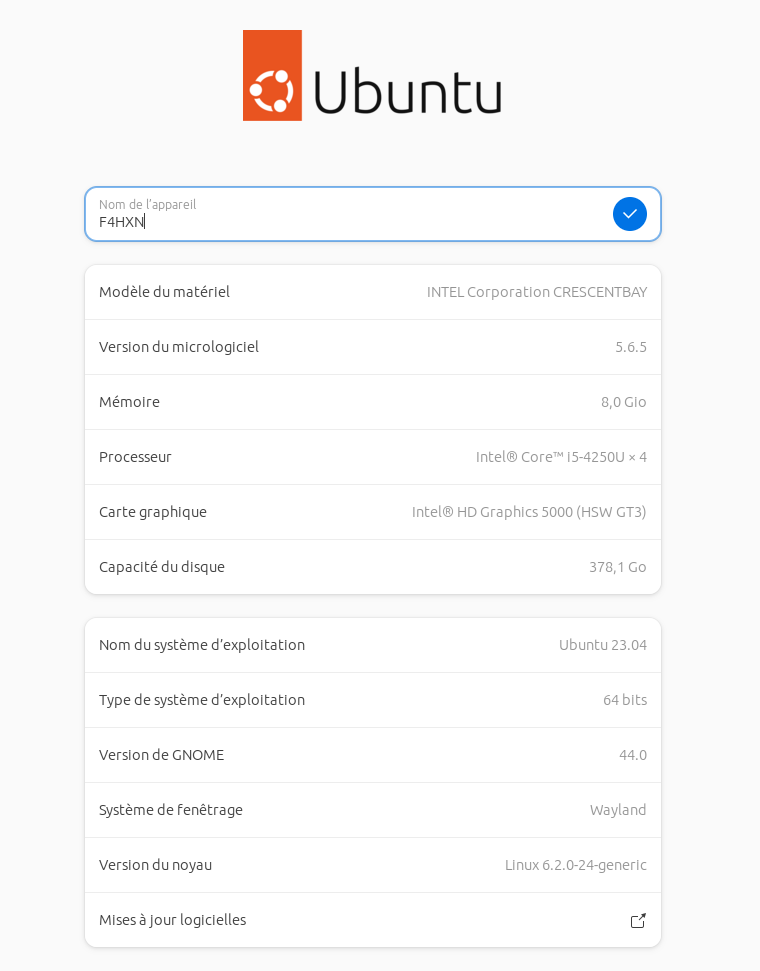Click the Ubuntu orange logo

(273, 75)
